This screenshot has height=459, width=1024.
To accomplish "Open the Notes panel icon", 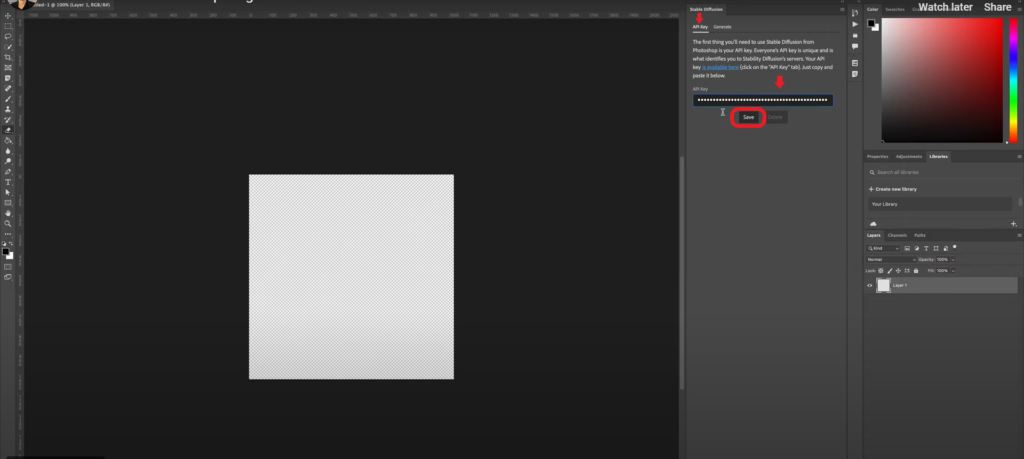I will pyautogui.click(x=855, y=74).
